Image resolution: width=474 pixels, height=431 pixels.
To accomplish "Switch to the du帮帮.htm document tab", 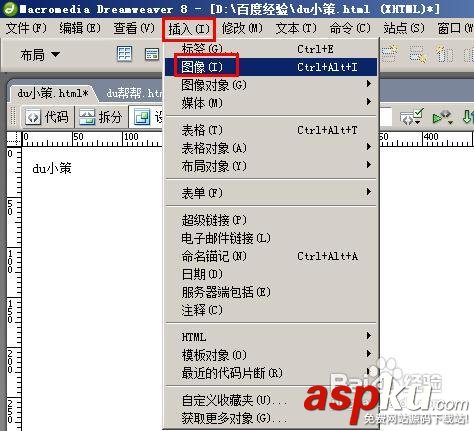I will 133,93.
